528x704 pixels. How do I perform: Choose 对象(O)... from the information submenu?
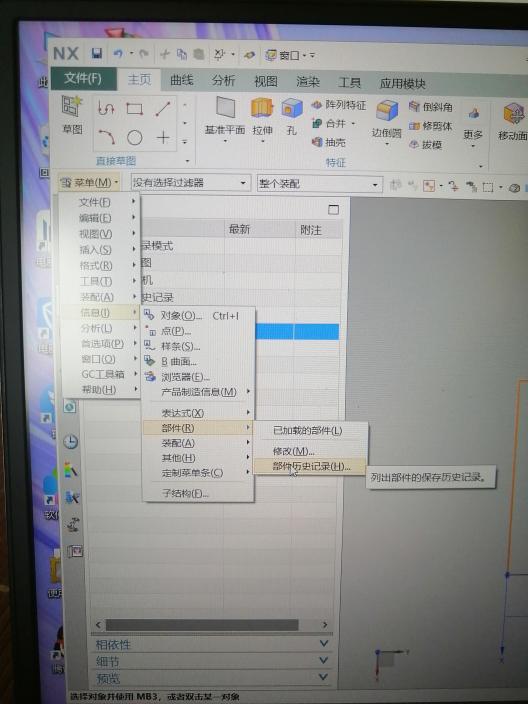198,316
